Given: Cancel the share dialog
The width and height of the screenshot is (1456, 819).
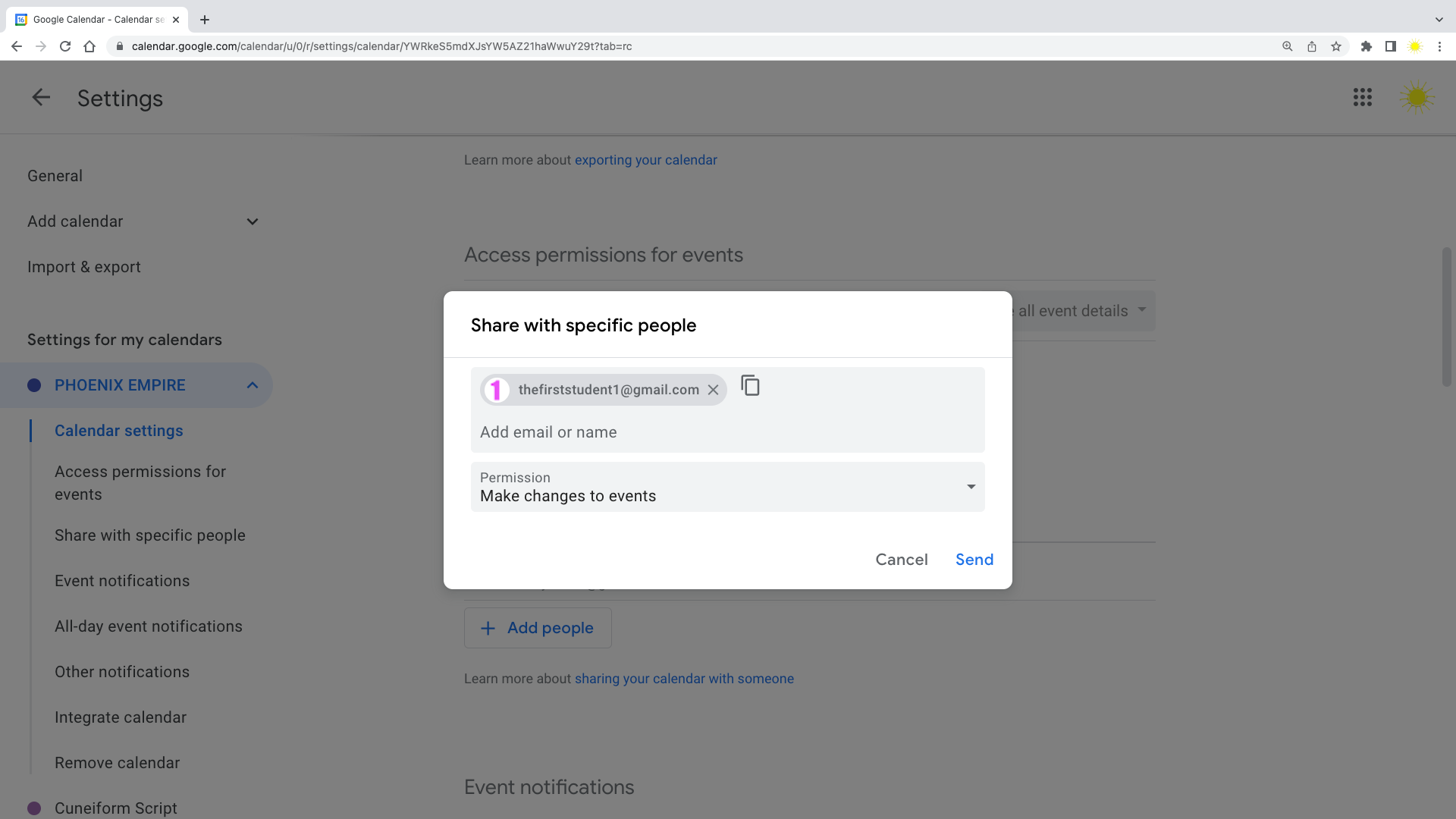Looking at the screenshot, I should 901,560.
